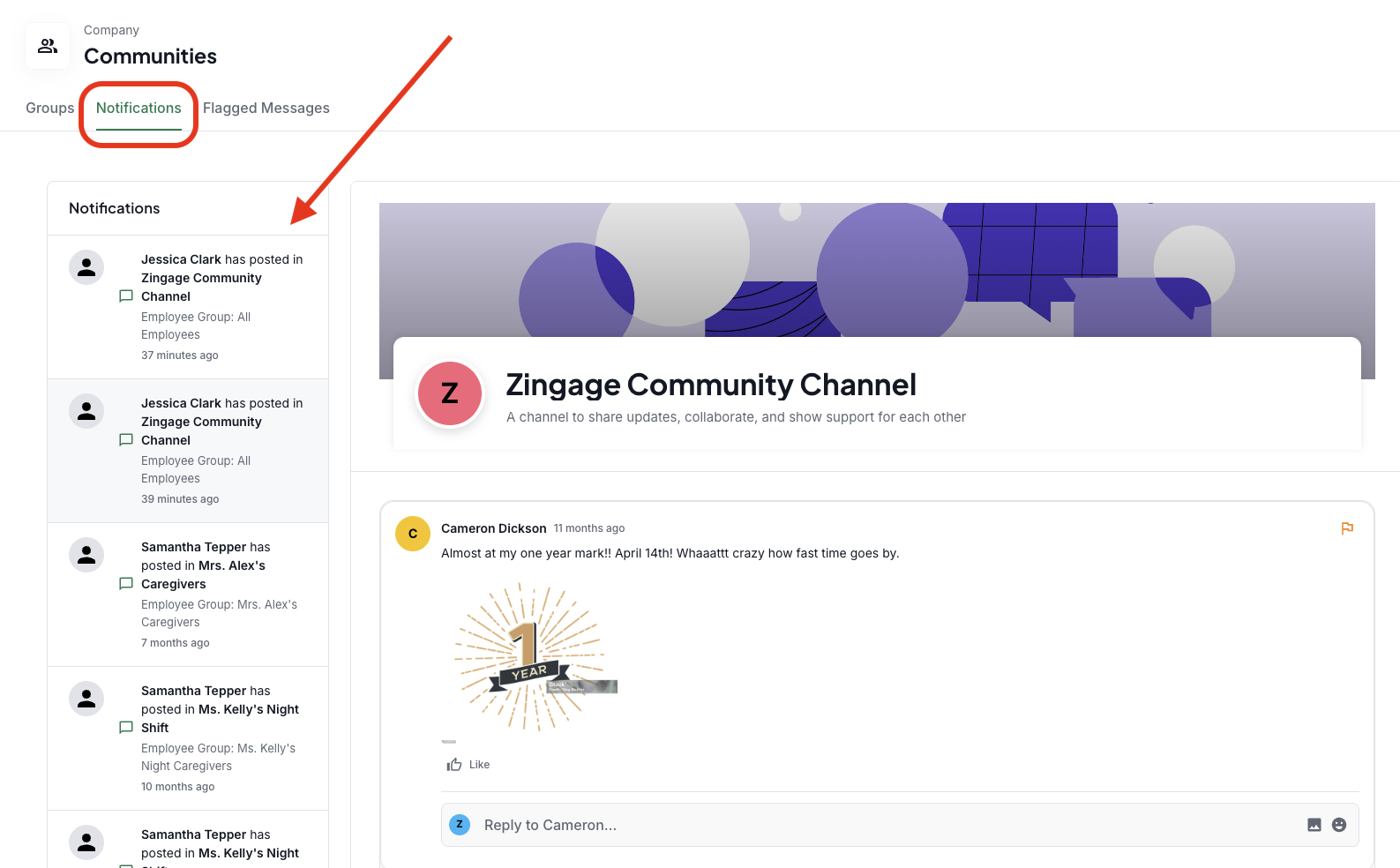This screenshot has width=1400, height=868.
Task: Click Cameron Dickson's yellow C avatar
Action: tap(413, 534)
